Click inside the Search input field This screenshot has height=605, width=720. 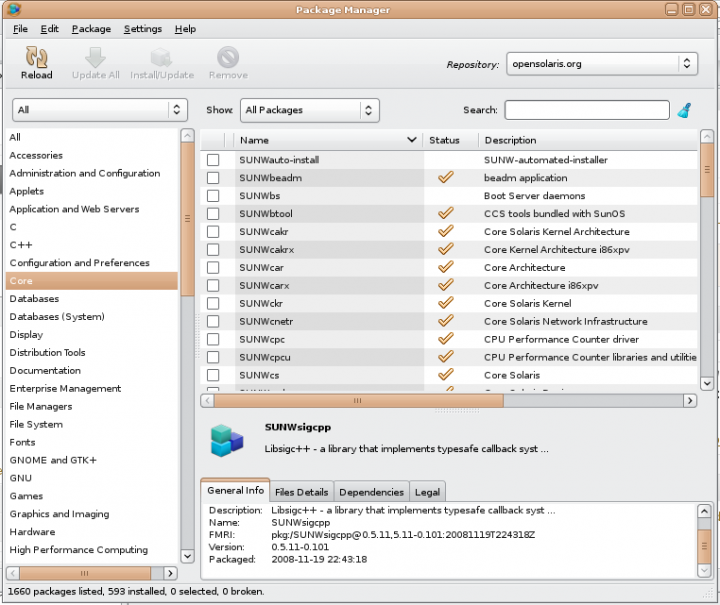587,110
